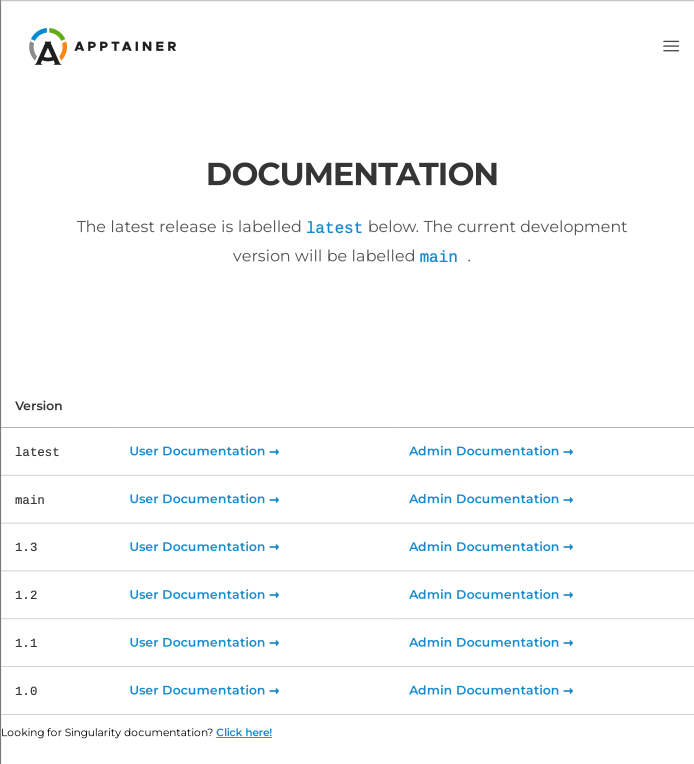
Task: Open User Documentation for latest version
Action: [x=204, y=451]
